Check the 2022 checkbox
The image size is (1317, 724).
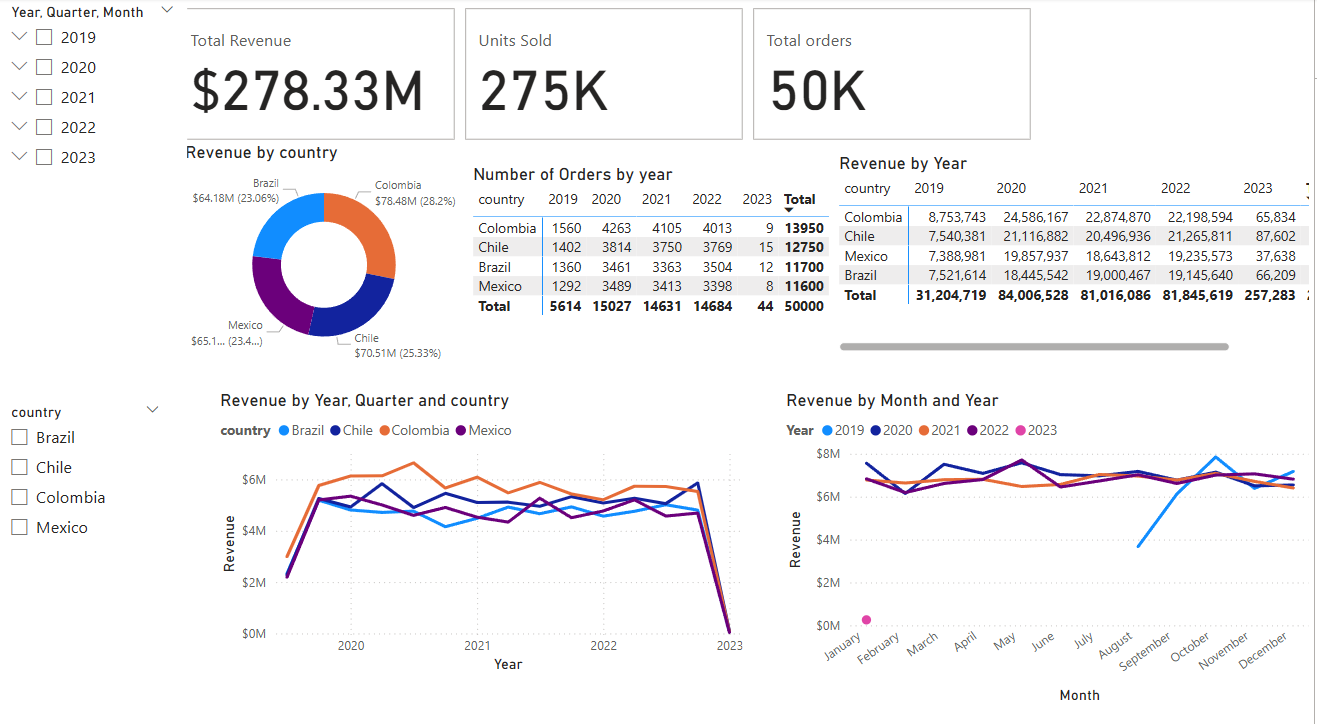[44, 126]
